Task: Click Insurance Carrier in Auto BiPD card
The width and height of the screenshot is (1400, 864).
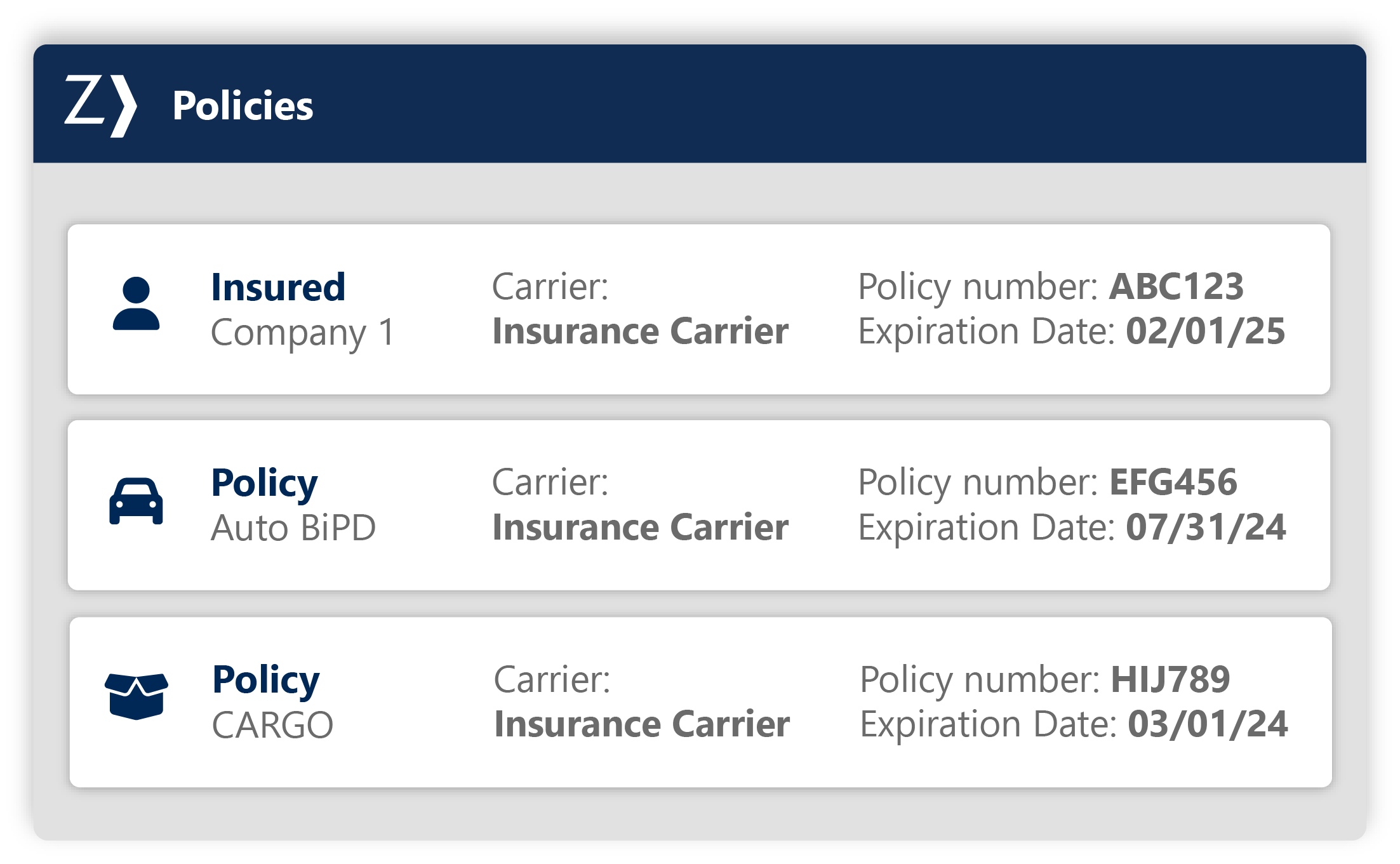Action: click(x=640, y=528)
